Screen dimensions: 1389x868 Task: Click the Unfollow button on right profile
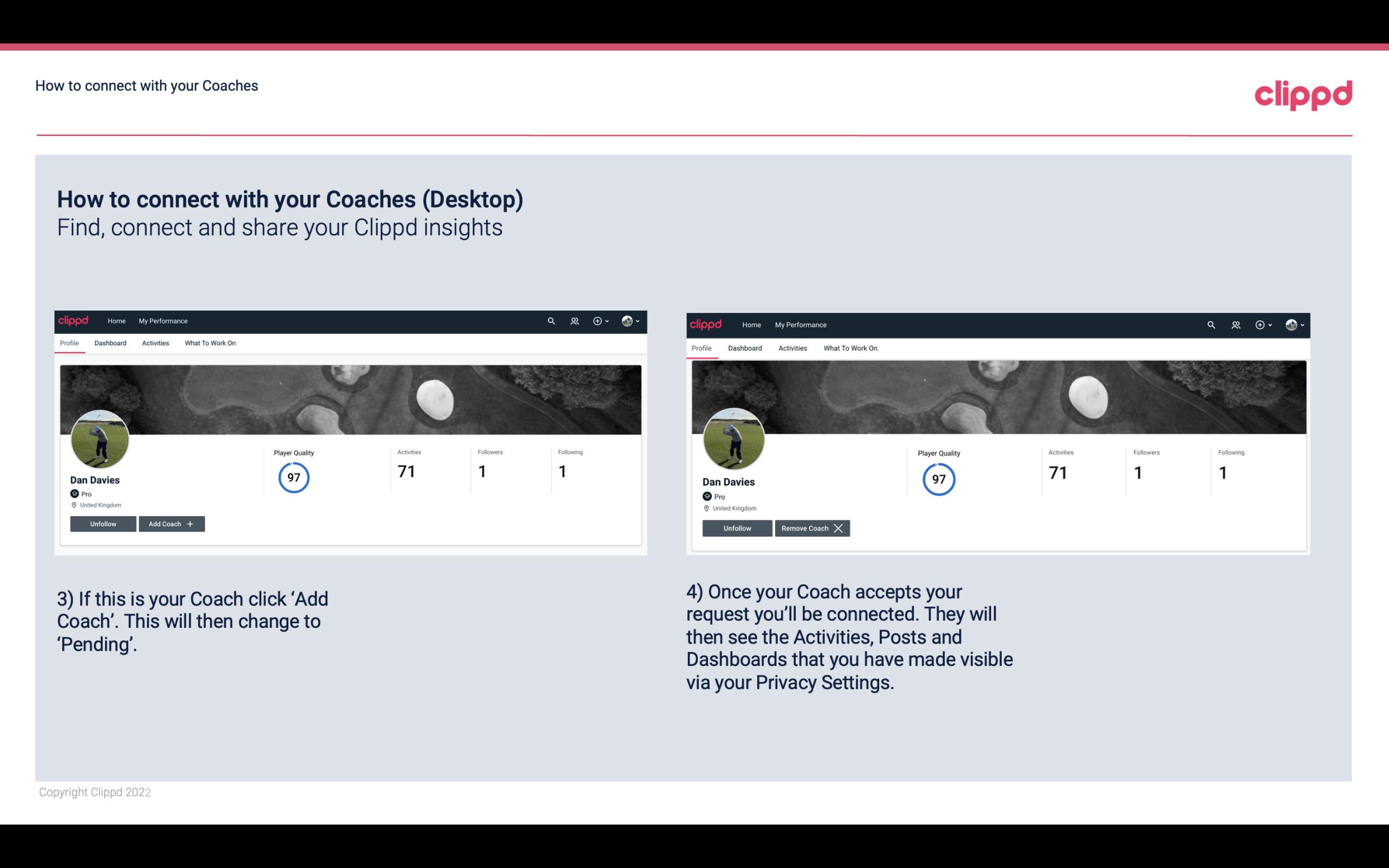tap(737, 528)
